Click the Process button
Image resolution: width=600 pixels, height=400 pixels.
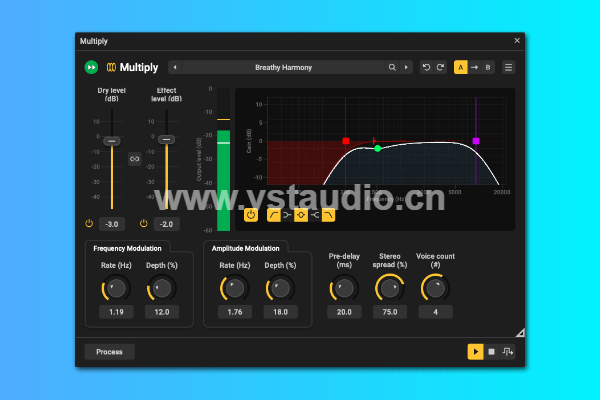coord(109,352)
